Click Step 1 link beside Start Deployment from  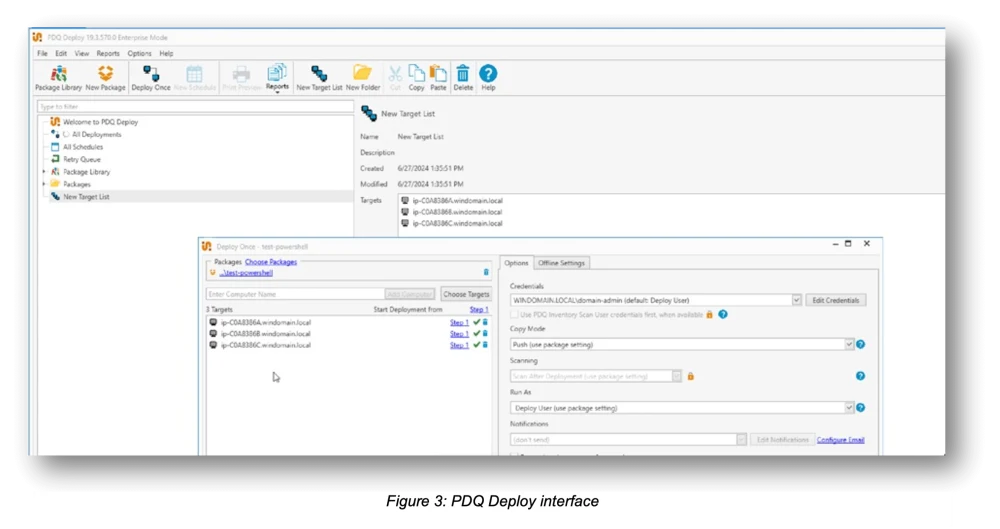479,309
